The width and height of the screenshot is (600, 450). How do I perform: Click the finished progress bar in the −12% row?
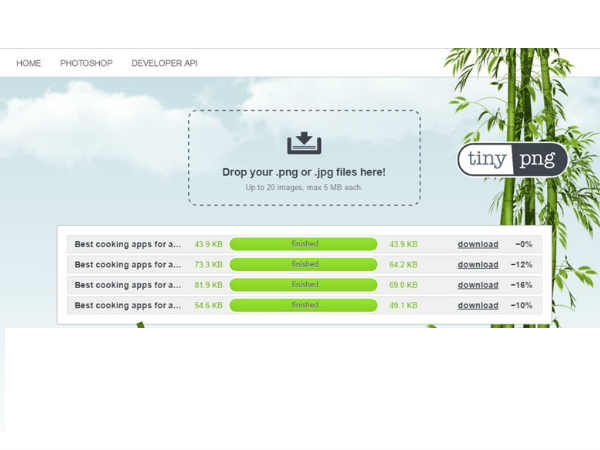(303, 264)
